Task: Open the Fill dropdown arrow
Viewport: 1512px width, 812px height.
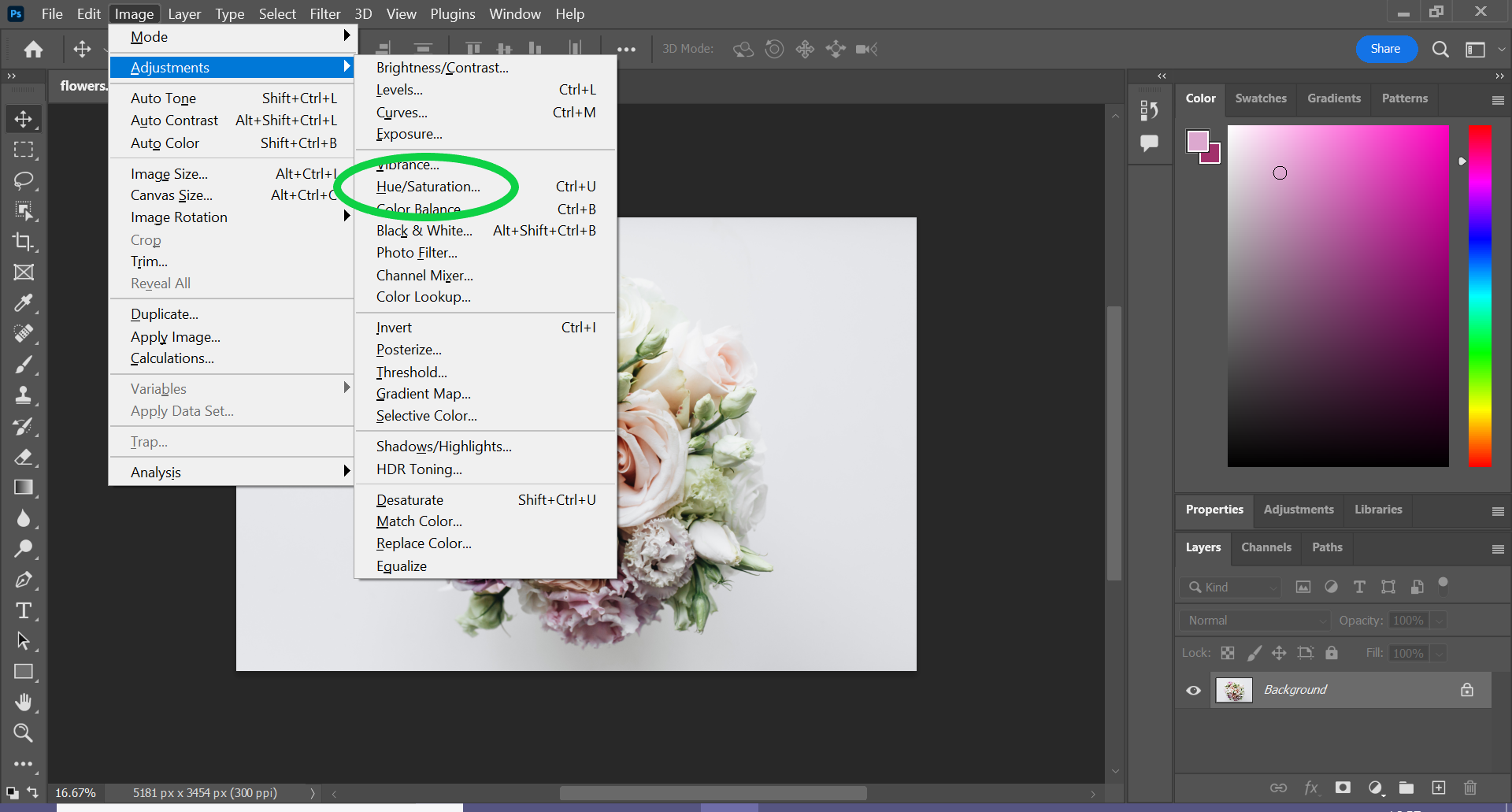Action: click(x=1439, y=654)
